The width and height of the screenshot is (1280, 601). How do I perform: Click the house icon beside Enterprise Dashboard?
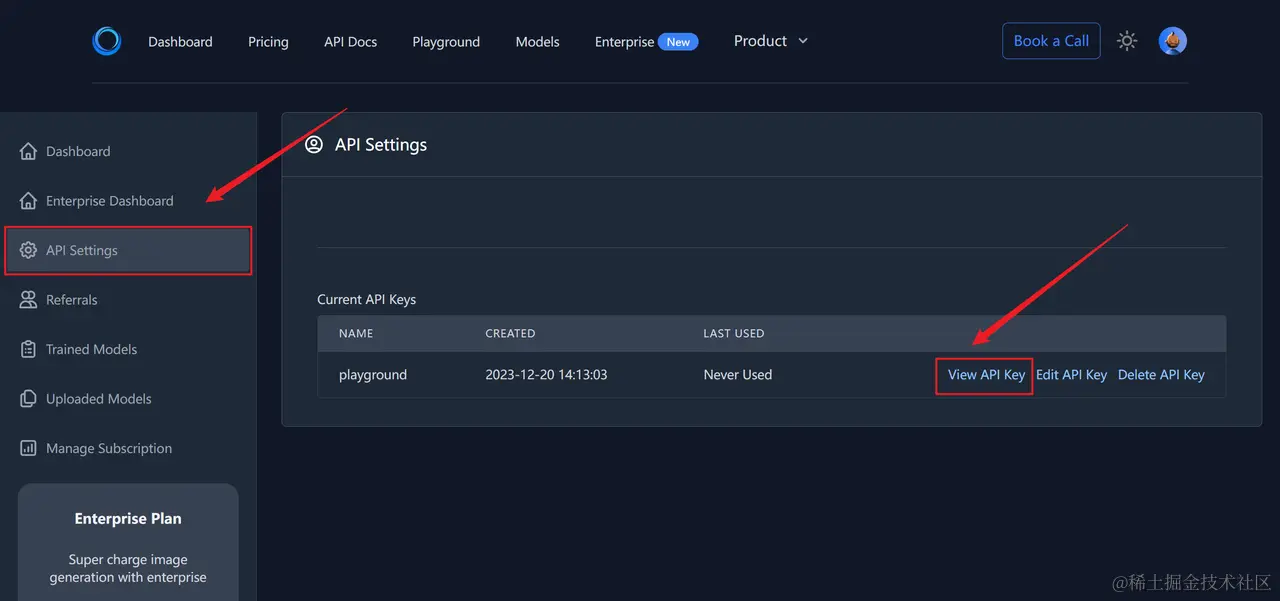28,201
